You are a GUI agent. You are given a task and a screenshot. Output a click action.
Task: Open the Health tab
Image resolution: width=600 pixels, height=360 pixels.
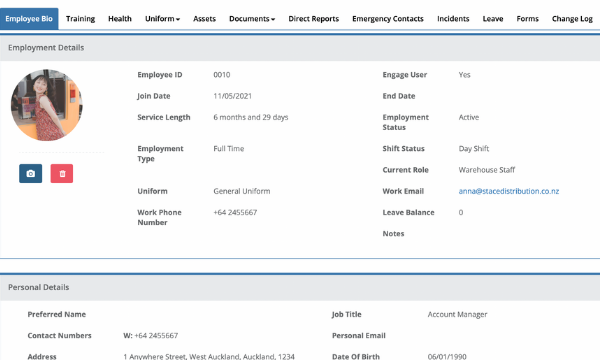click(x=120, y=19)
